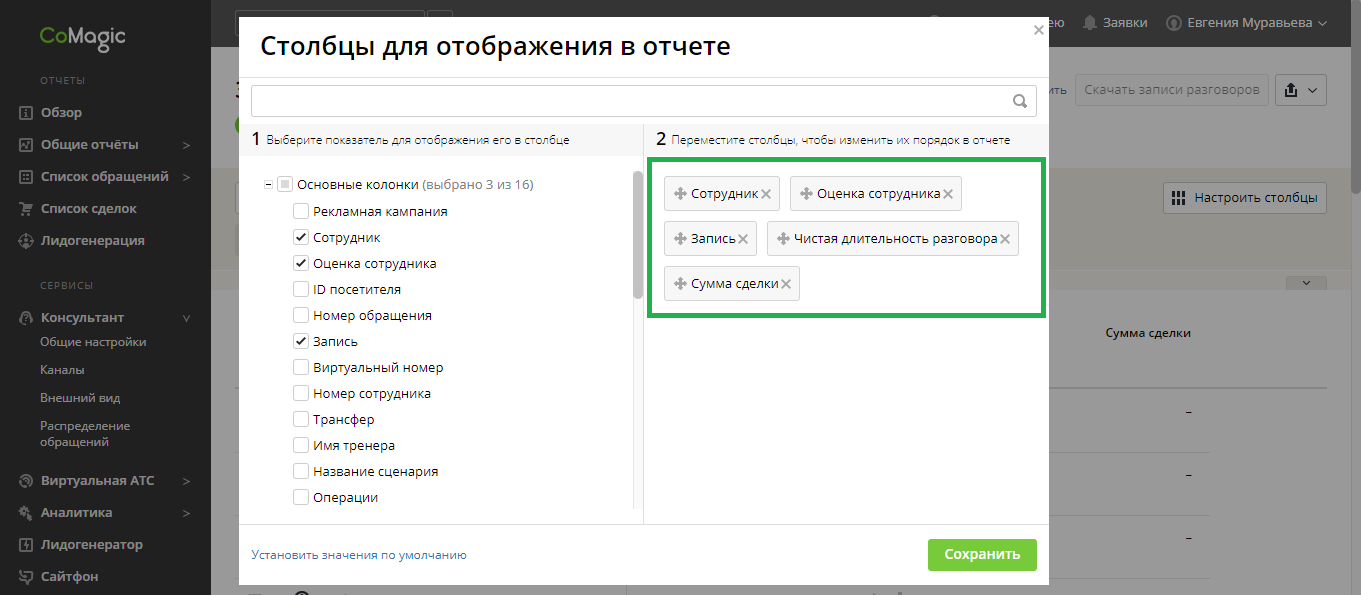Enable the Рекламная кампания checkbox

tap(301, 212)
